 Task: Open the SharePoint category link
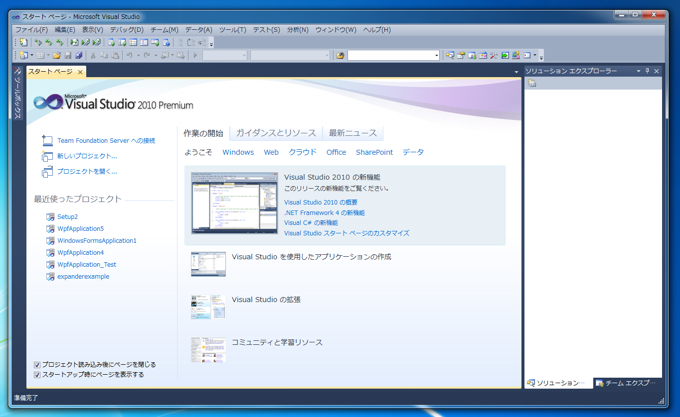click(374, 152)
